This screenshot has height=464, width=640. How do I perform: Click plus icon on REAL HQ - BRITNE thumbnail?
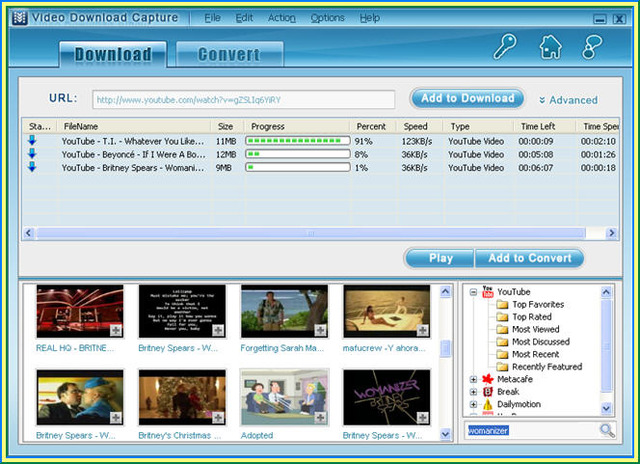(x=116, y=330)
